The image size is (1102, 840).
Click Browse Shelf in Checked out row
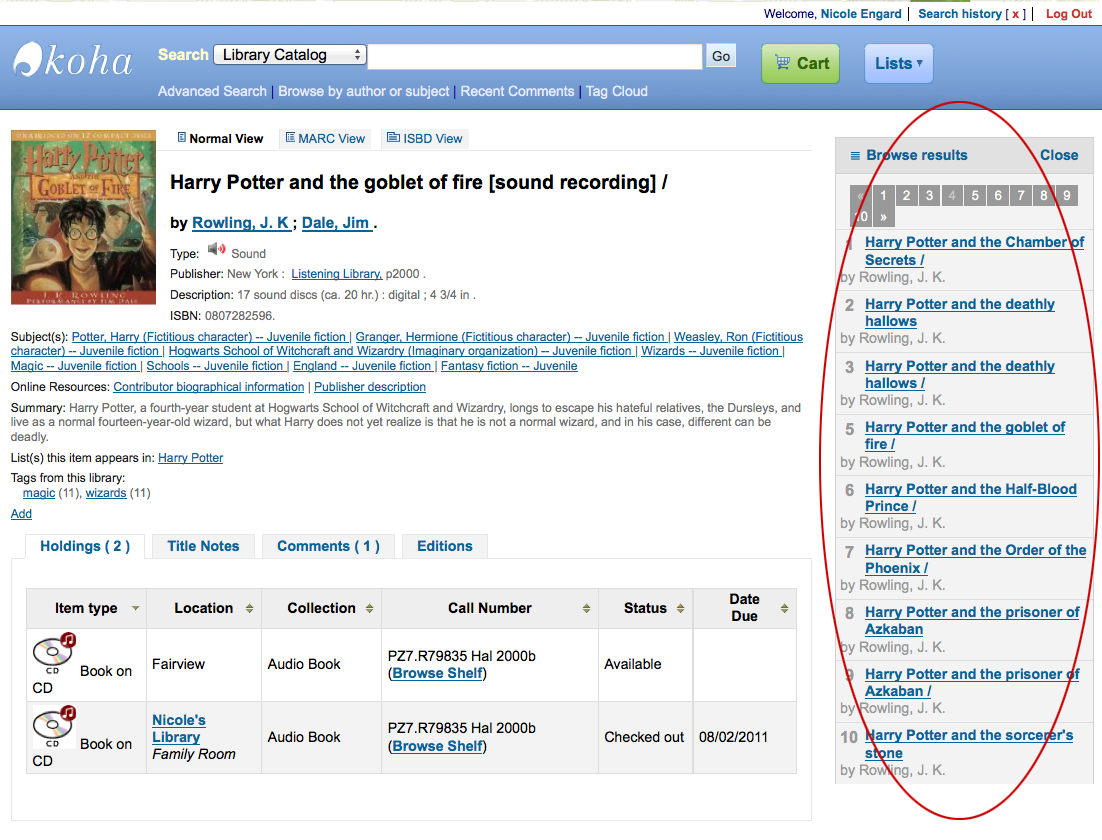(437, 747)
